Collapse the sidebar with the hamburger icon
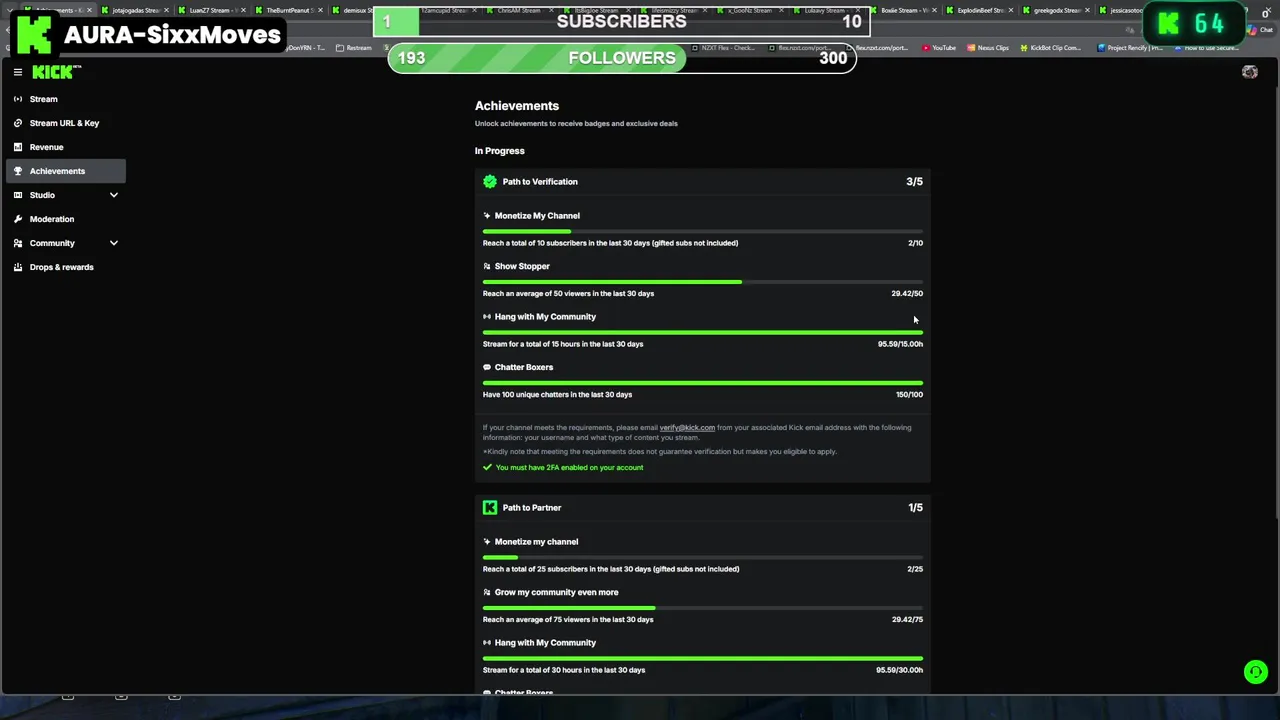1280x720 pixels. click(18, 72)
